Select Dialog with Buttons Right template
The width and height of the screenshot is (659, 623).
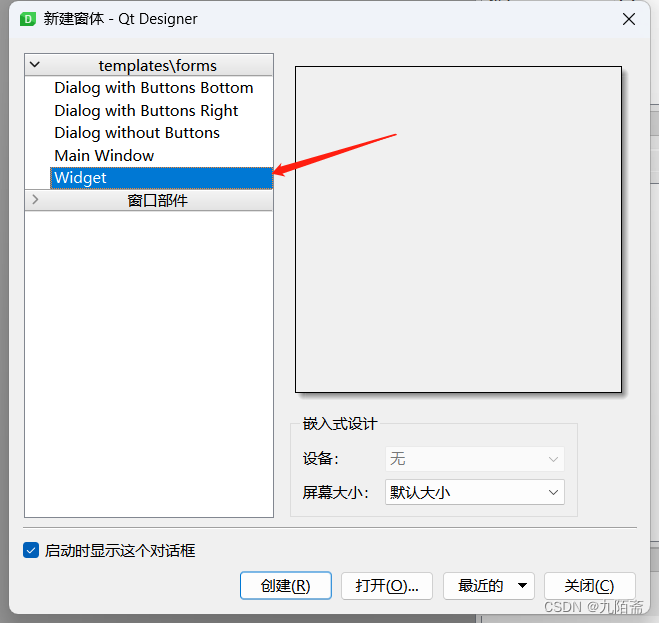pos(146,111)
